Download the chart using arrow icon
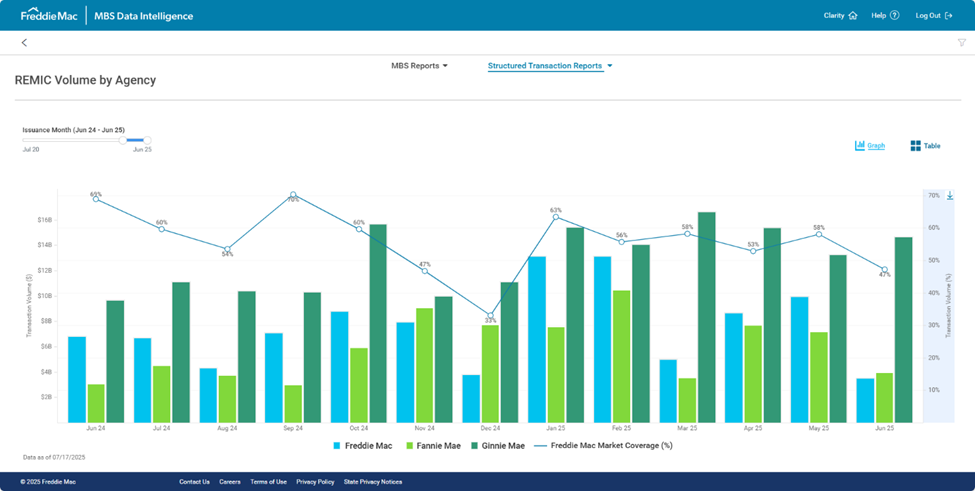Screen dimensions: 975x491 click(x=950, y=196)
